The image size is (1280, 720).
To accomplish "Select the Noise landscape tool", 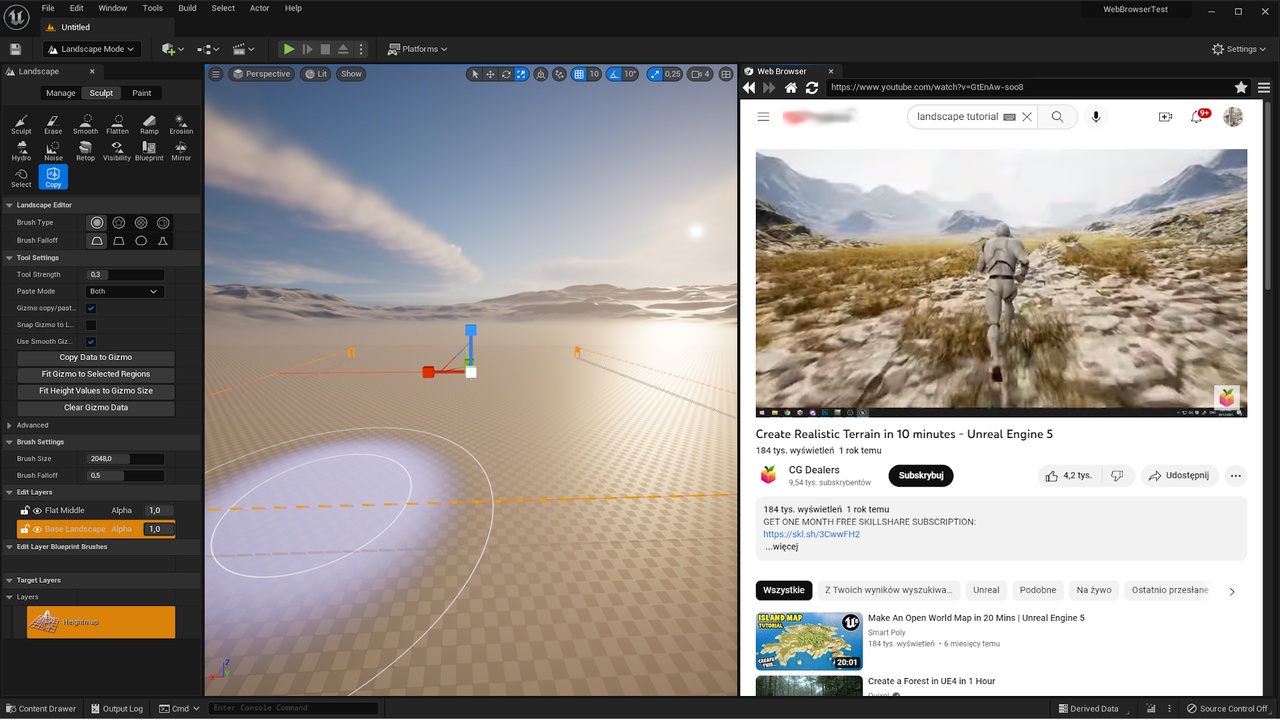I will (53, 151).
